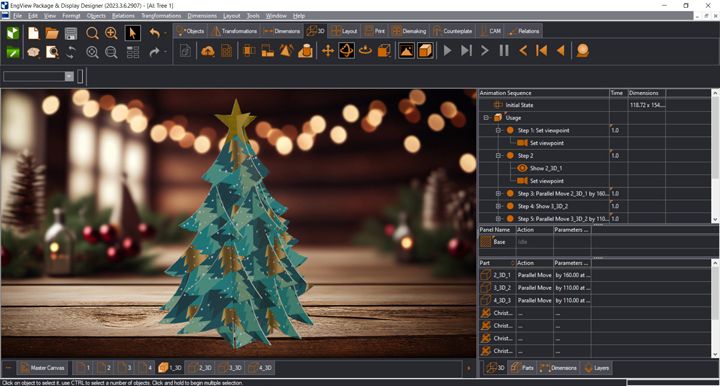
Task: Jump to the animation start
Action: pyautogui.click(x=542, y=50)
